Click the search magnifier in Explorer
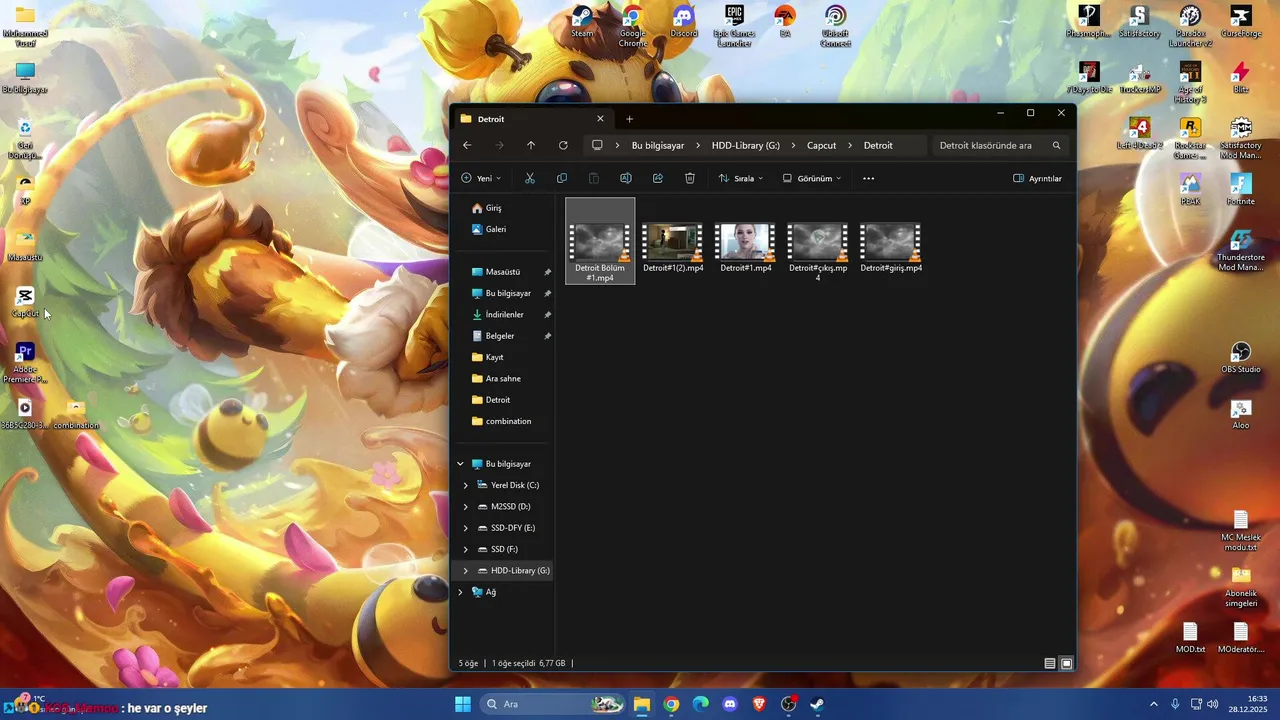 1056,145
